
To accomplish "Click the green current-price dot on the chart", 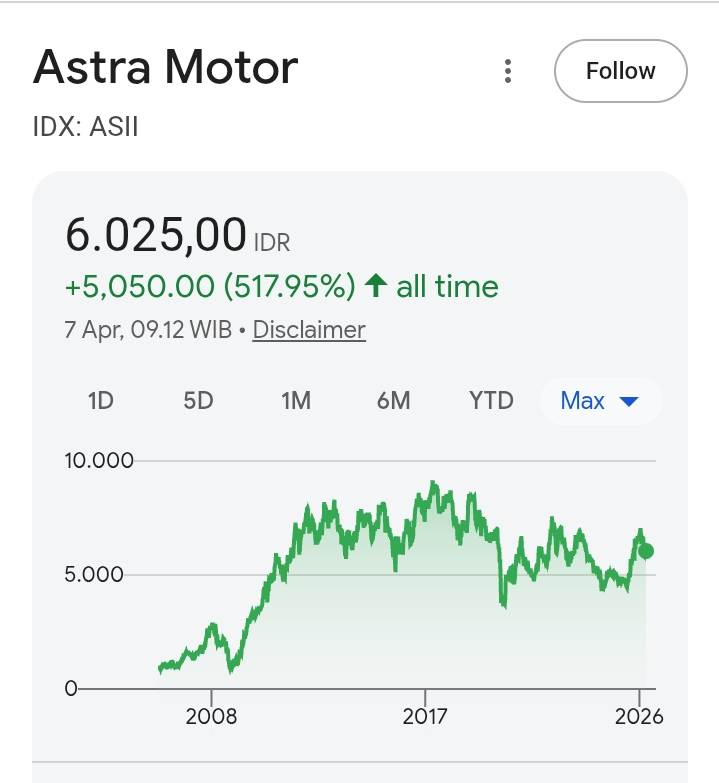I will (x=646, y=551).
